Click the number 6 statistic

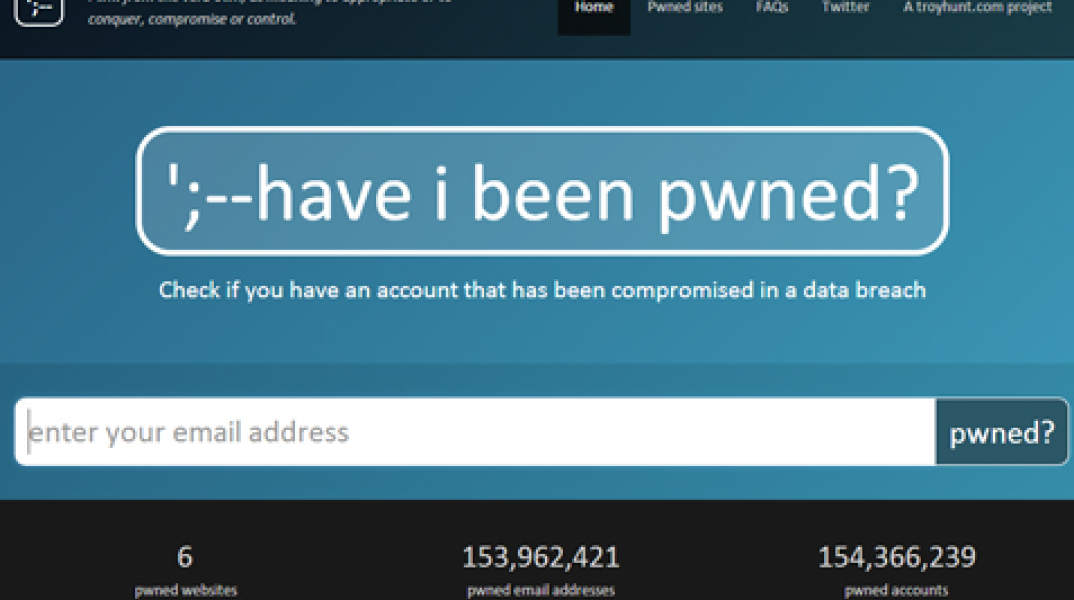pos(185,557)
